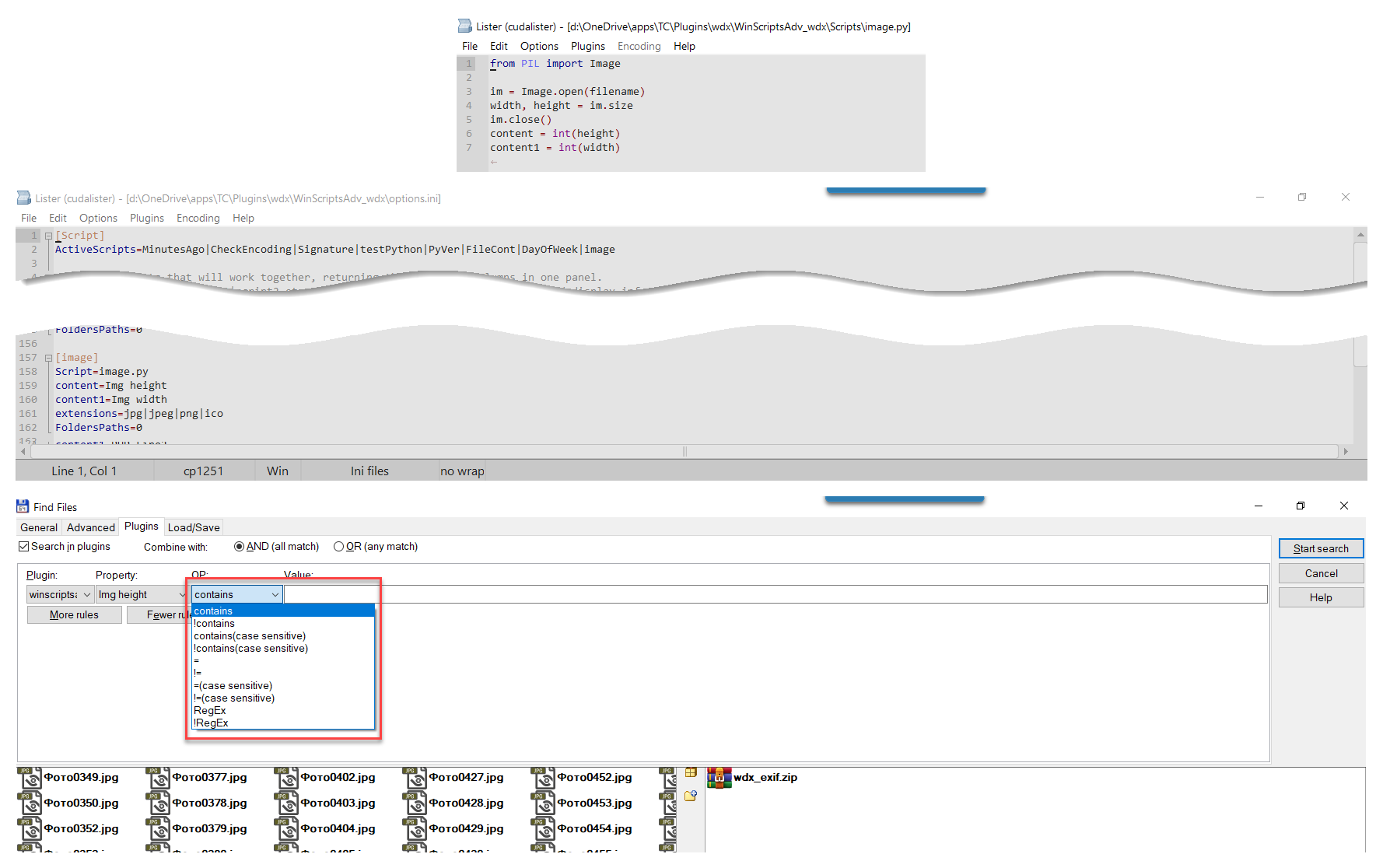The image size is (1383, 868).
Task: Switch to the General tab in Find Files
Action: click(39, 527)
